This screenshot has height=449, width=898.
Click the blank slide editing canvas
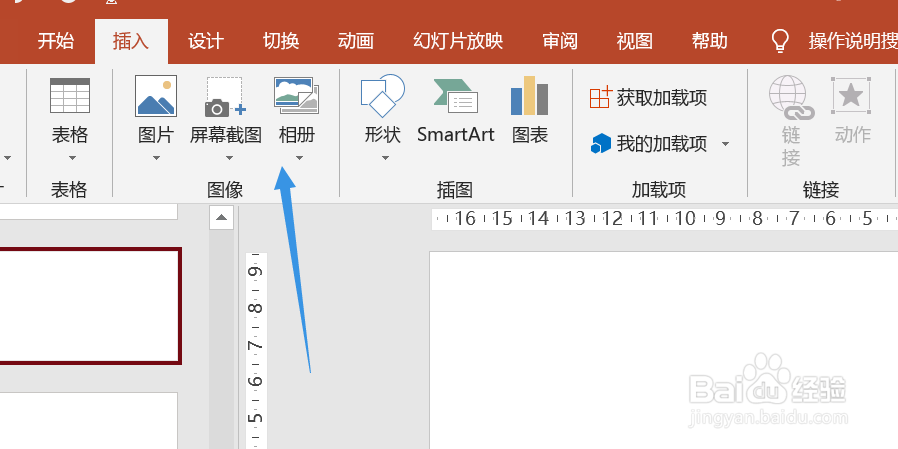(x=664, y=350)
